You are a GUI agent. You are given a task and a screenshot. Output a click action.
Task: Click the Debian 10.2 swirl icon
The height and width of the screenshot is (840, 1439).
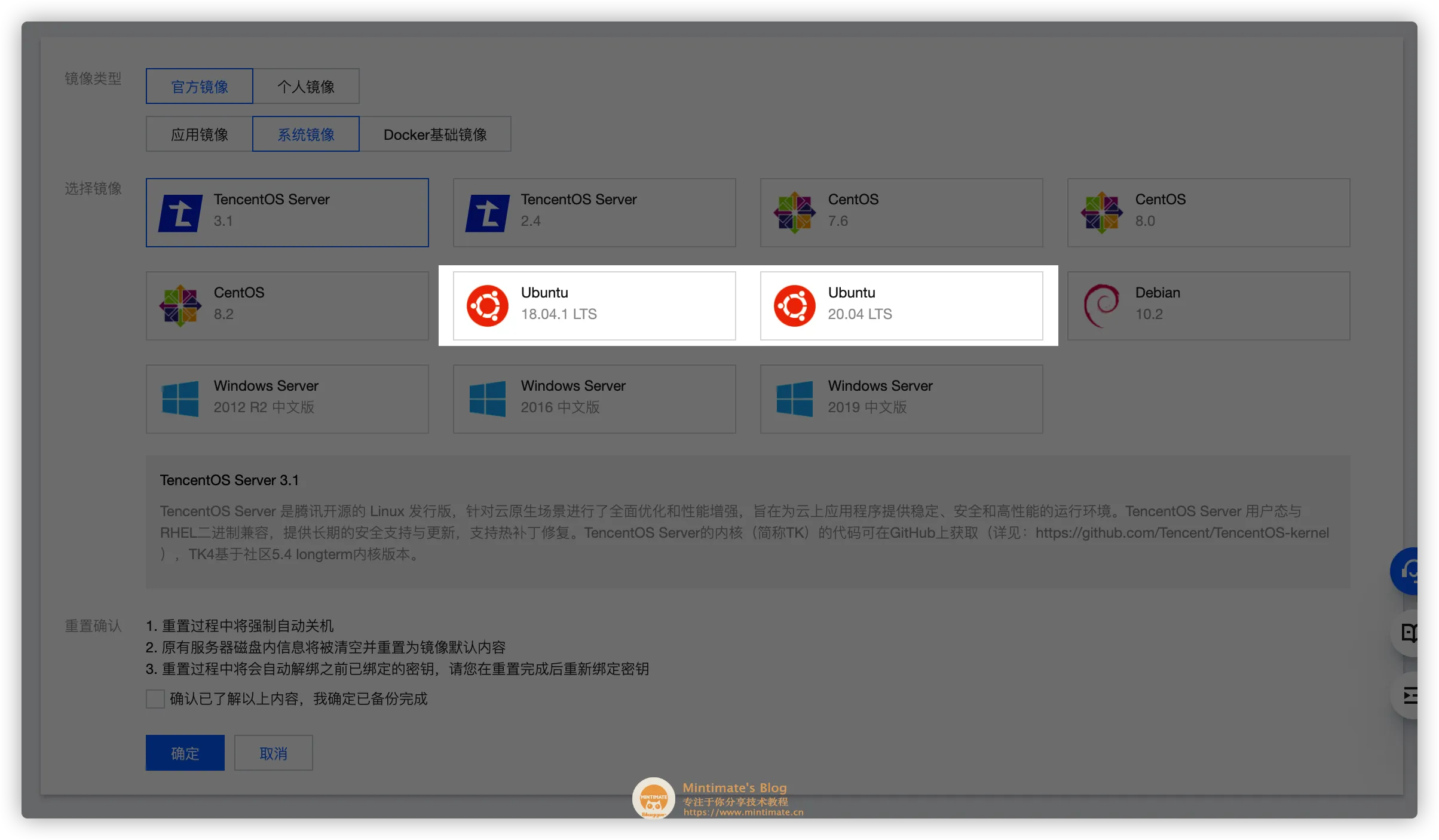(x=1102, y=305)
